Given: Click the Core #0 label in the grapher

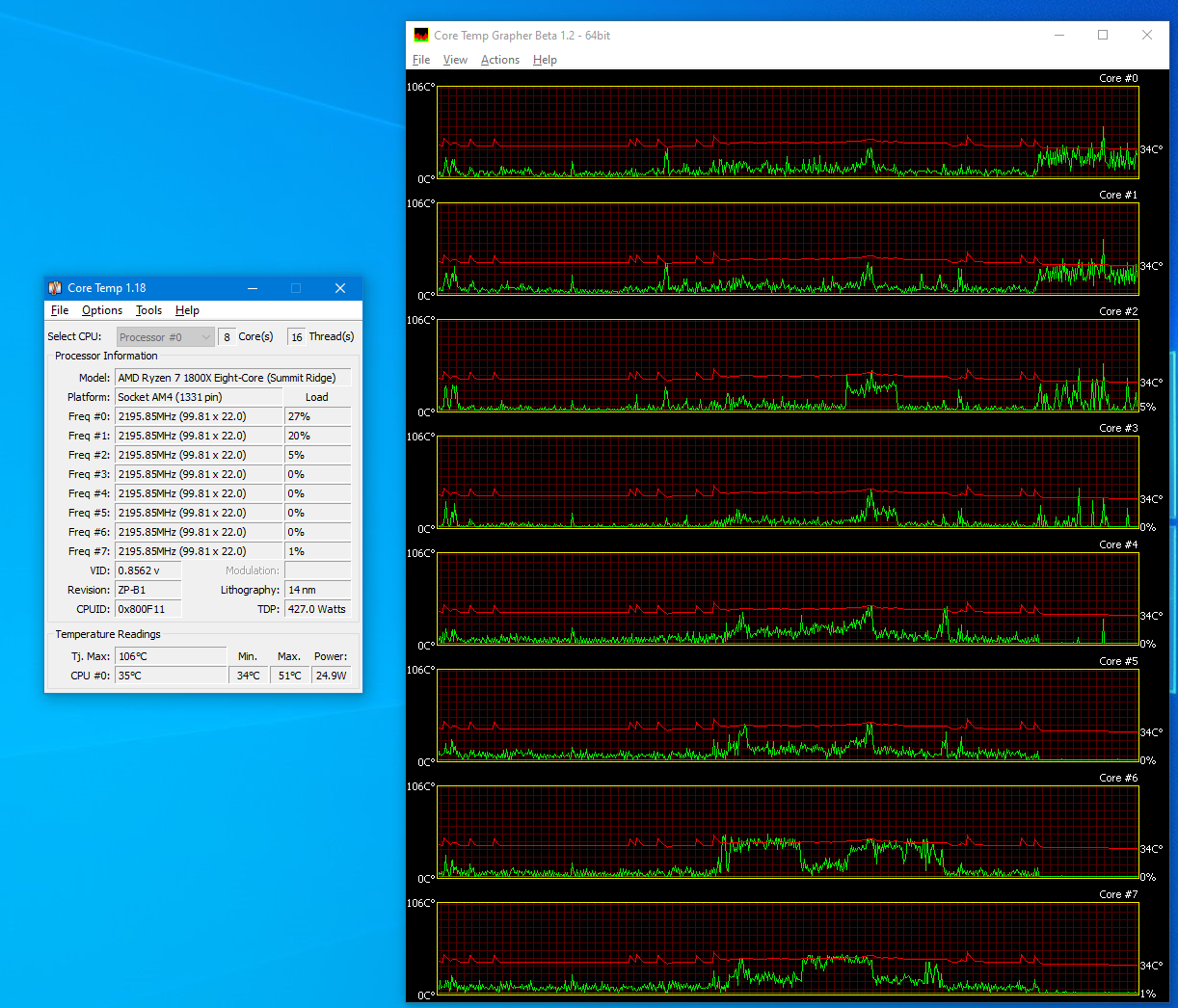Looking at the screenshot, I should (x=1118, y=78).
